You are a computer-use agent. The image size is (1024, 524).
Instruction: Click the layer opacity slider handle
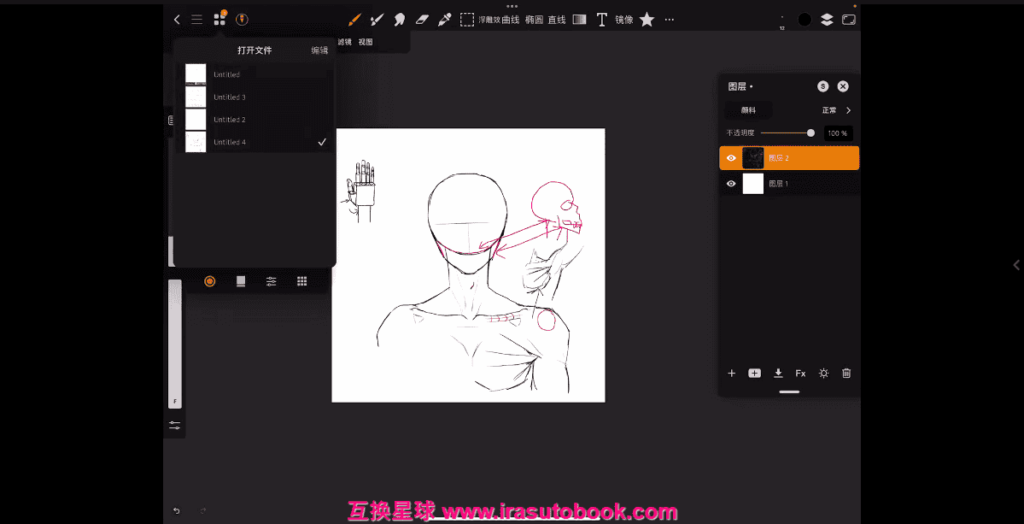click(810, 133)
